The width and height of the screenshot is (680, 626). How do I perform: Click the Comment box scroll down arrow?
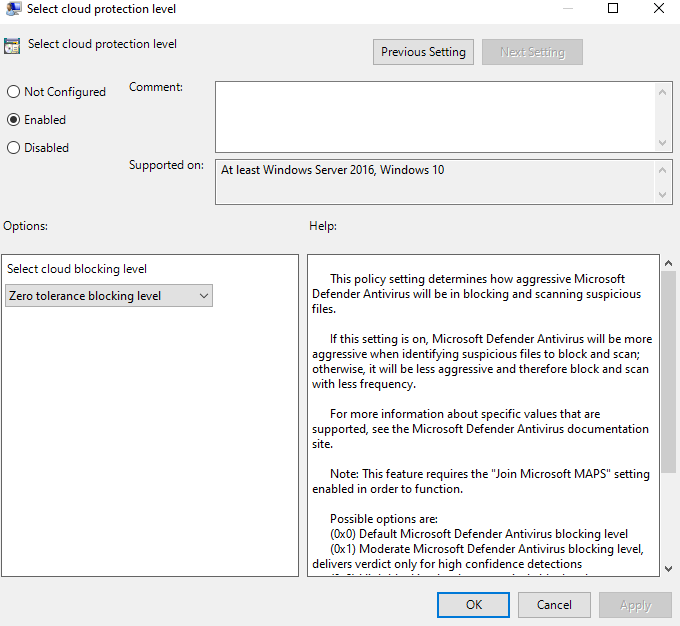pos(662,142)
